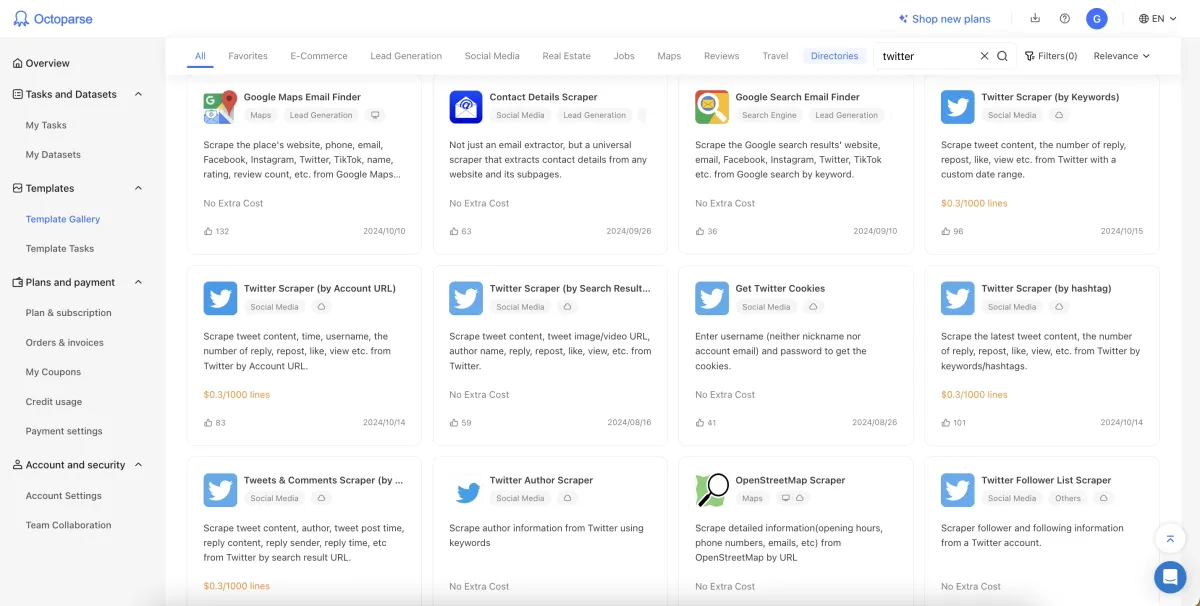Click the Google Search Email Finder icon
The width and height of the screenshot is (1200, 606).
(x=712, y=107)
